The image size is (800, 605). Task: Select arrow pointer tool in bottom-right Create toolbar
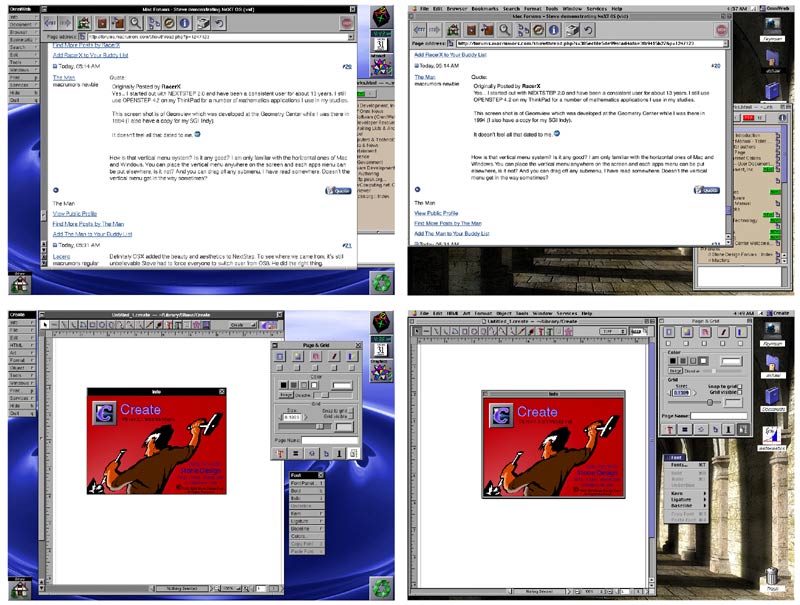pyautogui.click(x=417, y=331)
